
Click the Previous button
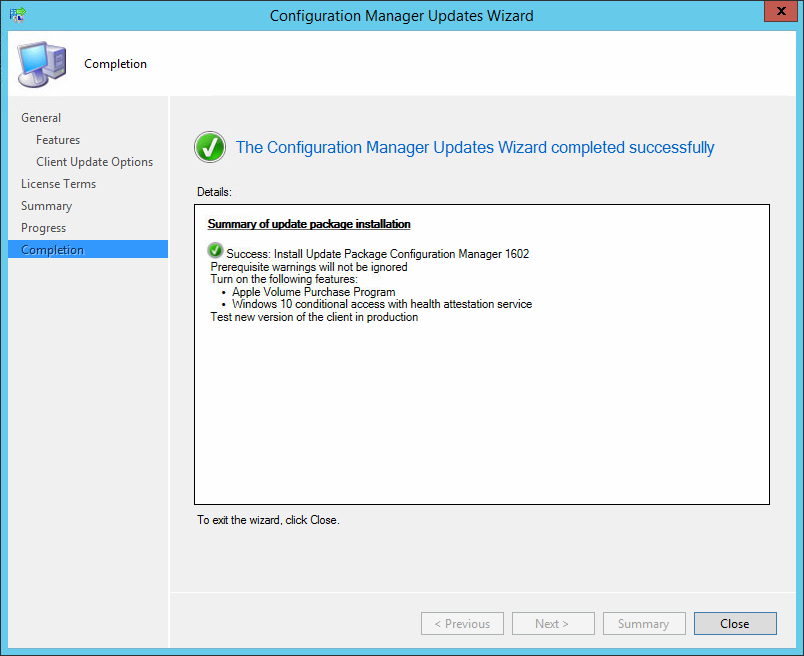point(463,624)
